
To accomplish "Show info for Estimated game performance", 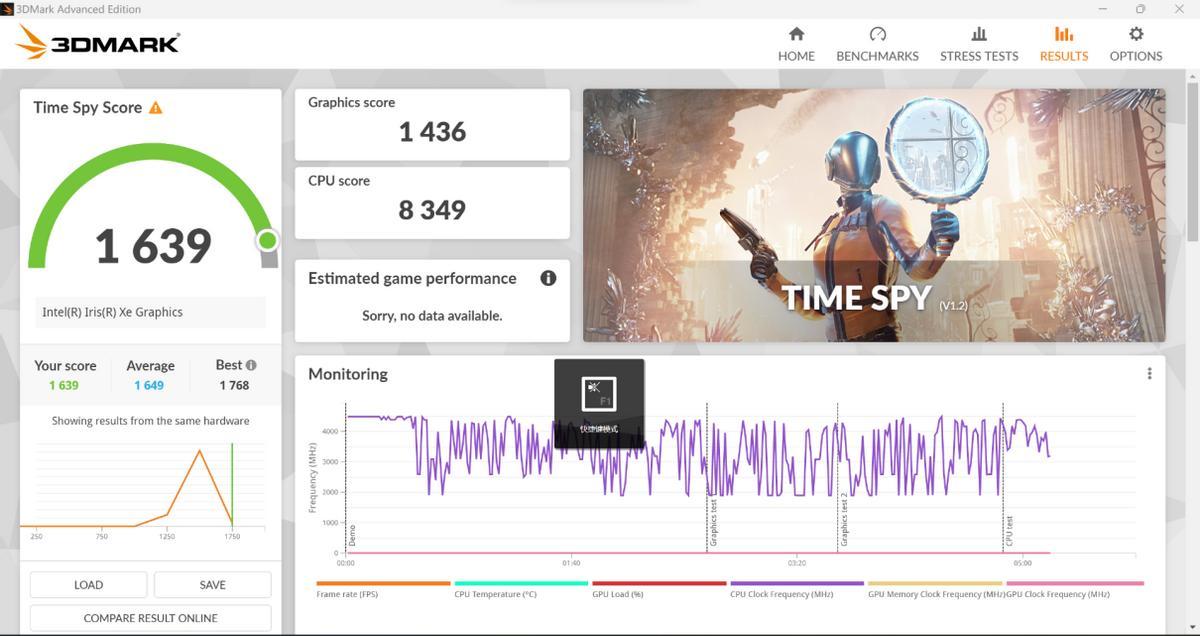I will coord(548,278).
